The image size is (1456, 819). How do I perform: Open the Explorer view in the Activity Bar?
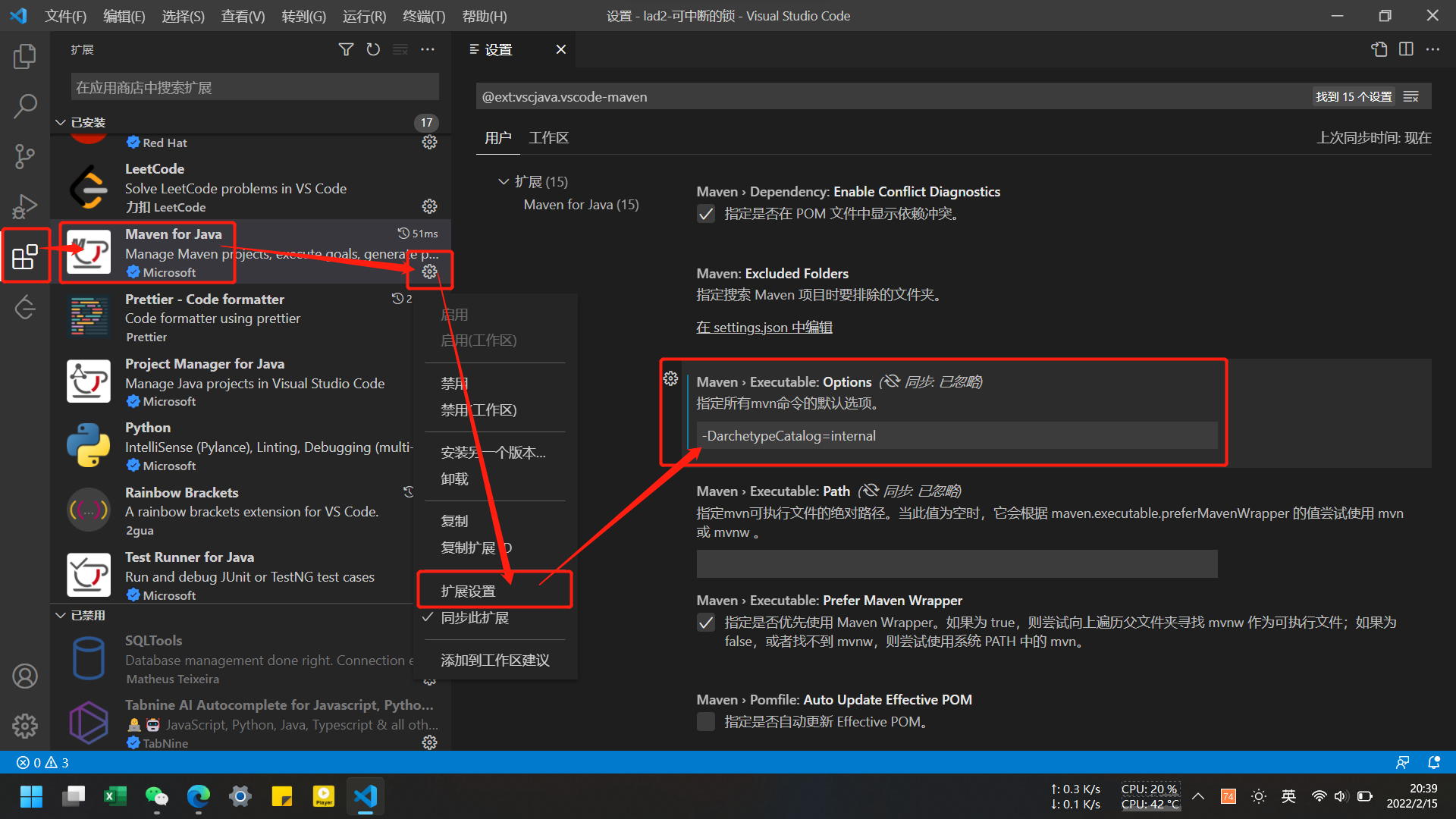[x=25, y=55]
